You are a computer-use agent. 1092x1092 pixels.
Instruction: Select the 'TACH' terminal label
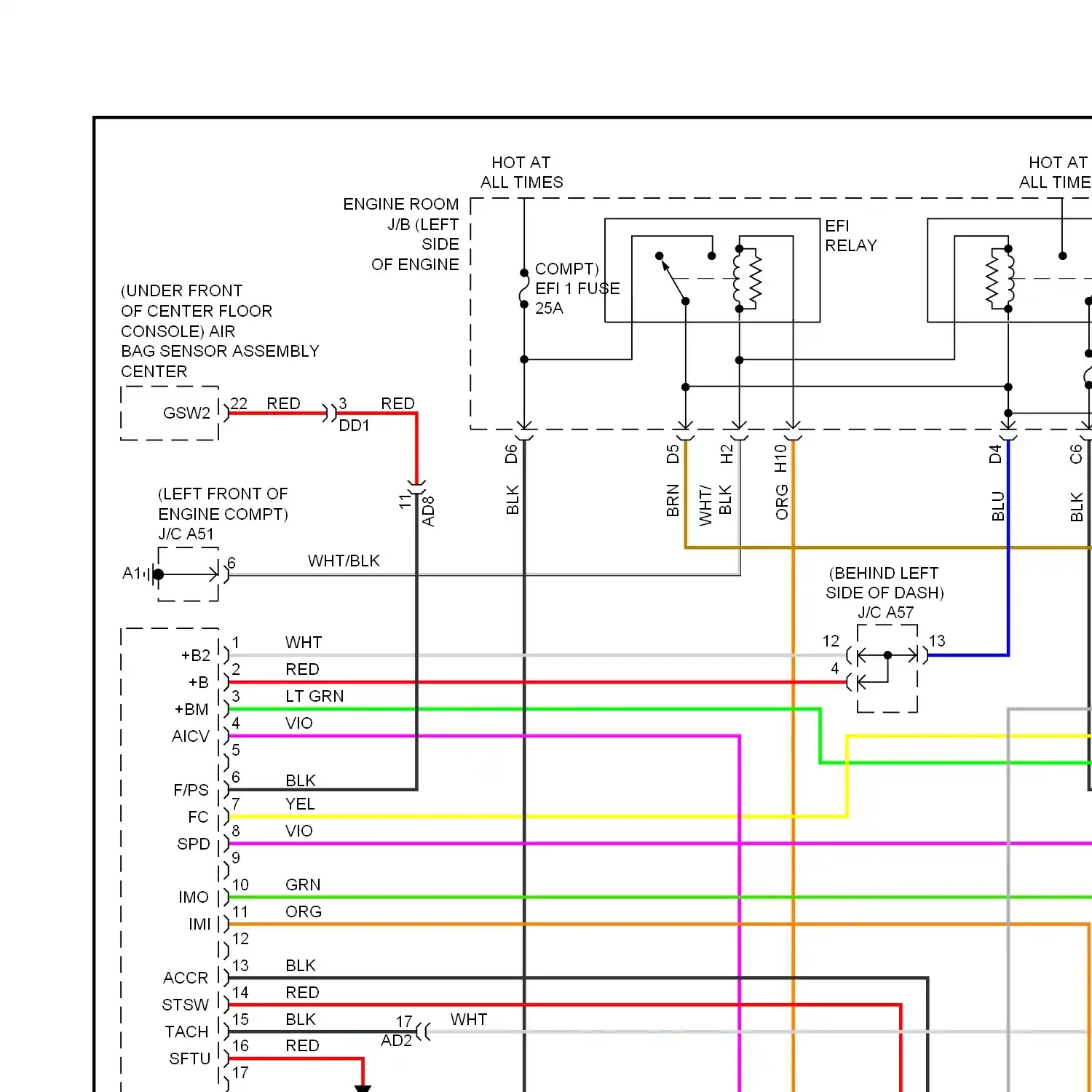[186, 1032]
